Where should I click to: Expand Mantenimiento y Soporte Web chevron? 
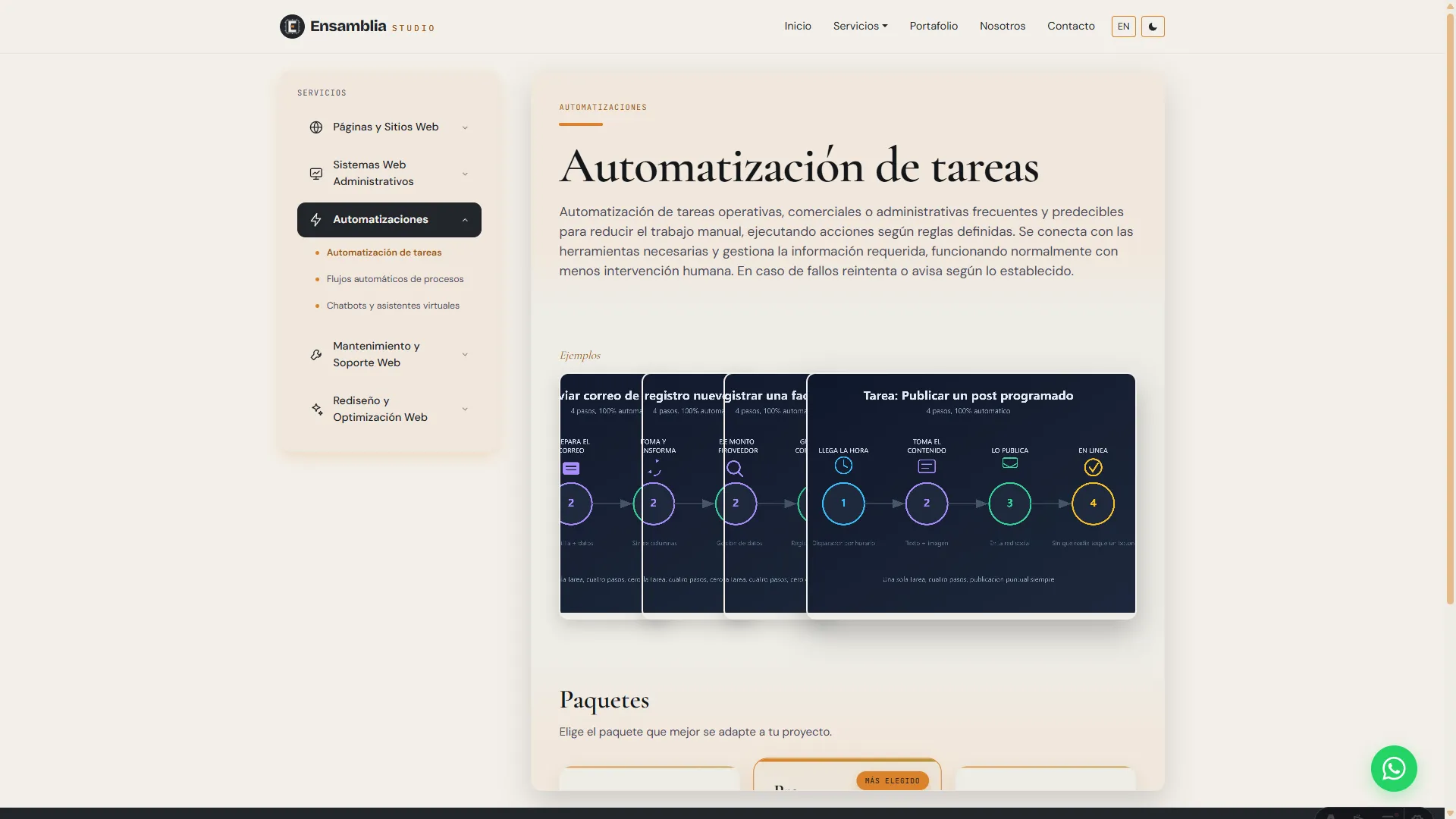click(465, 354)
